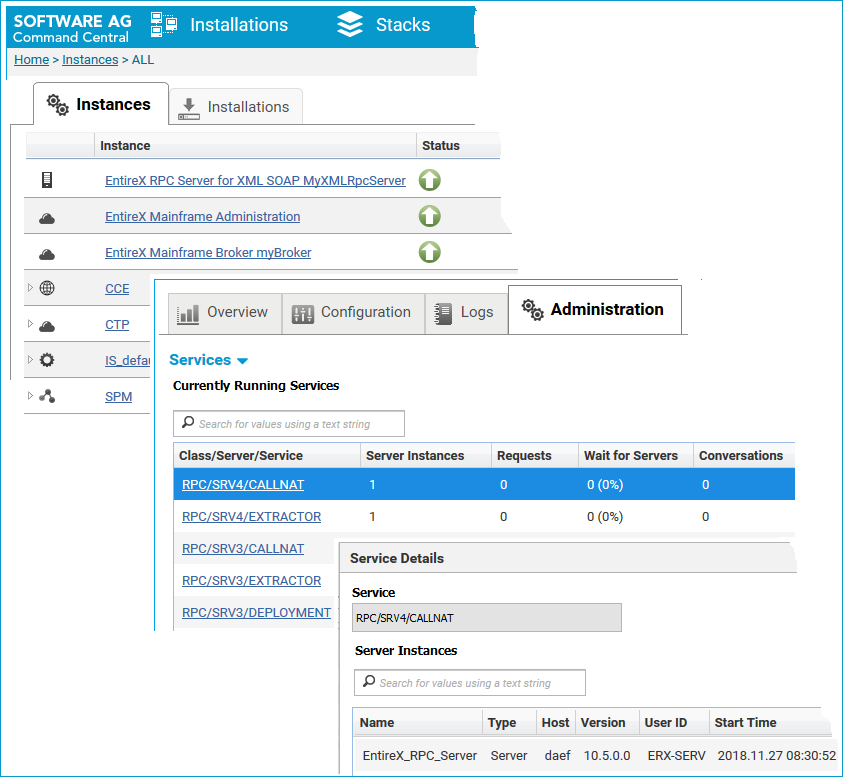Click the SPM nodes icon
Screen dimensions: 843x777
[x=47, y=396]
